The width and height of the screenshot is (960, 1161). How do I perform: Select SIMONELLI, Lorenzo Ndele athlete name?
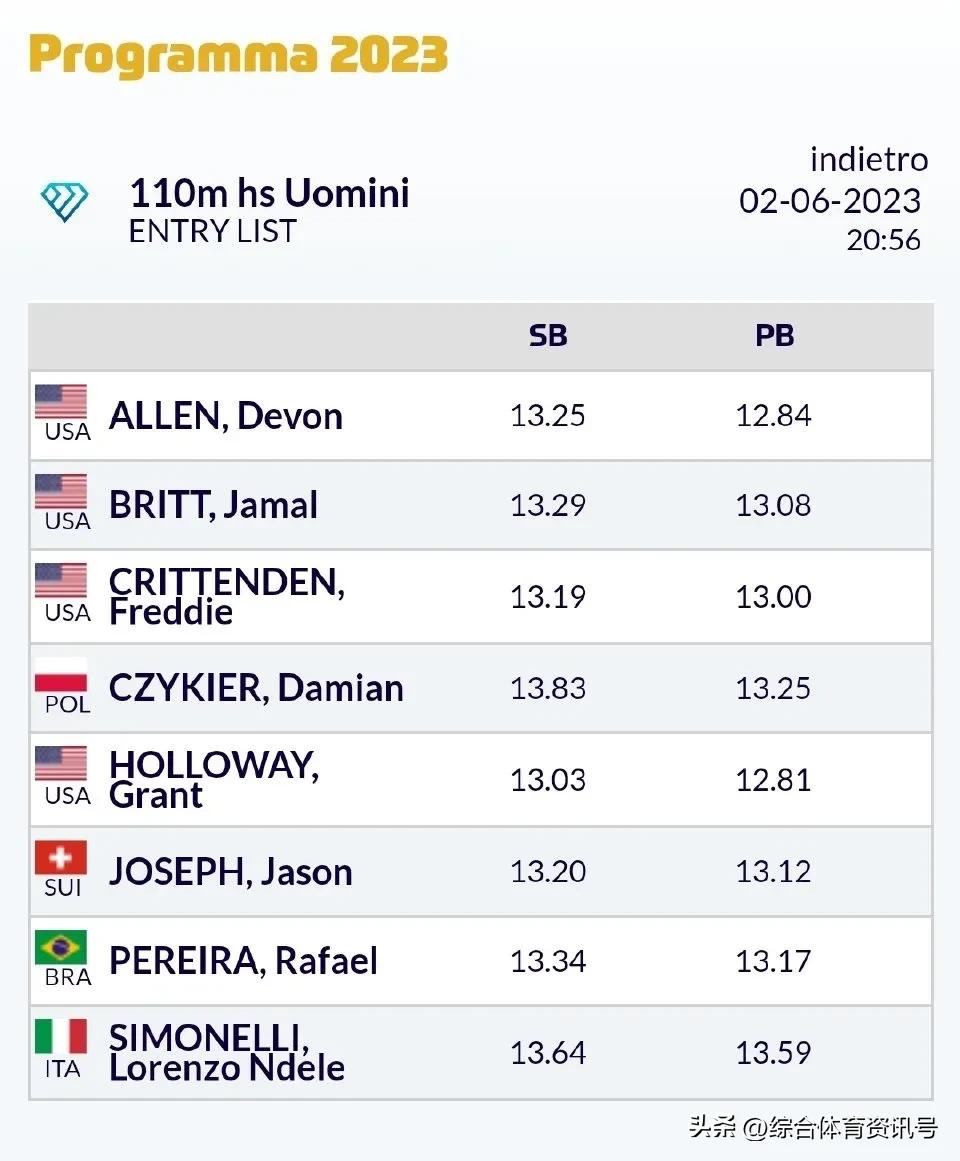click(226, 1052)
